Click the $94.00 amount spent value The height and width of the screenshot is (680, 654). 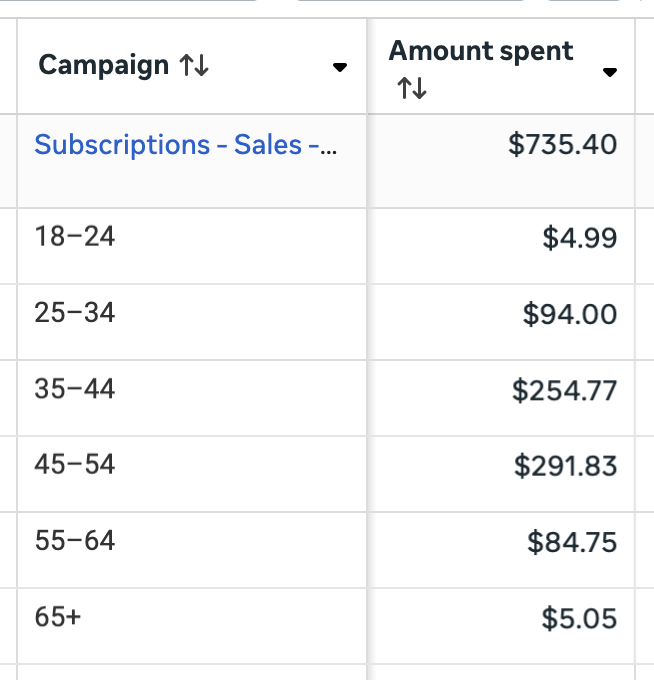[x=569, y=314]
